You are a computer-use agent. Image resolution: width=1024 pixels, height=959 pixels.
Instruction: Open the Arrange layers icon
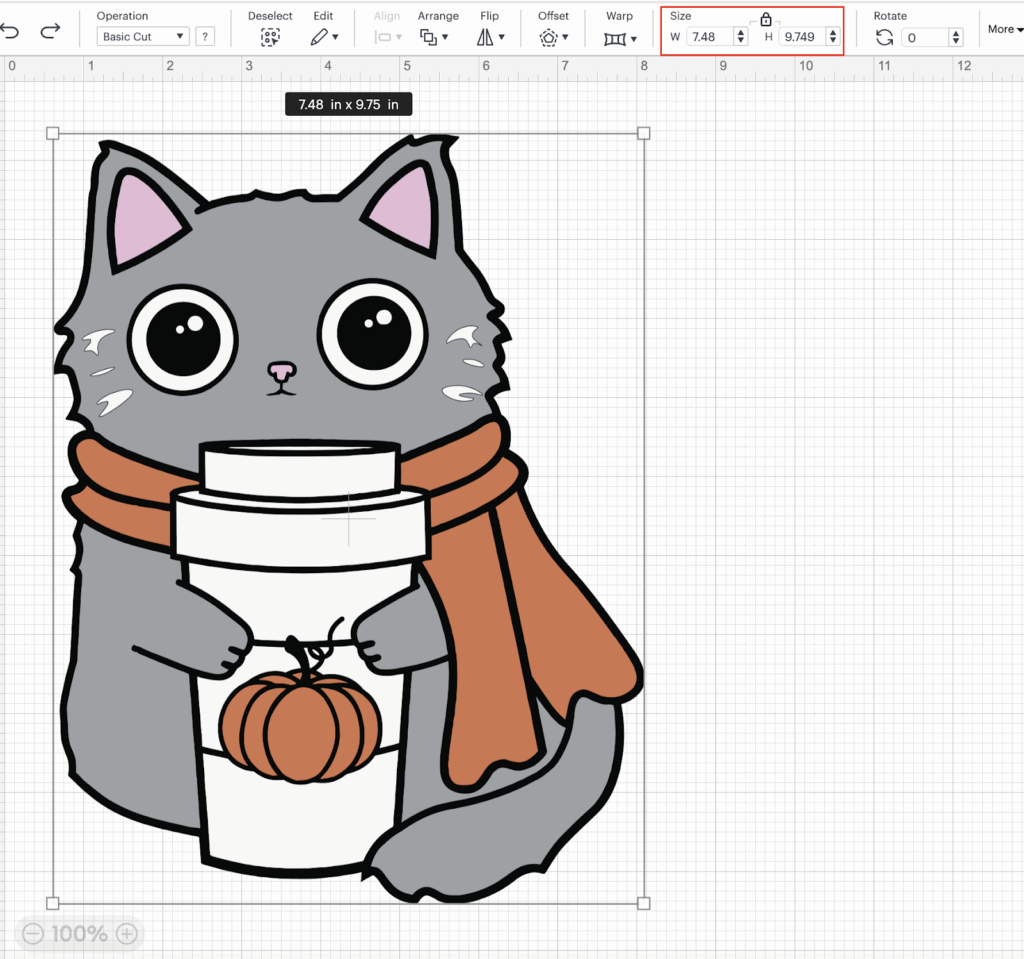click(x=429, y=37)
